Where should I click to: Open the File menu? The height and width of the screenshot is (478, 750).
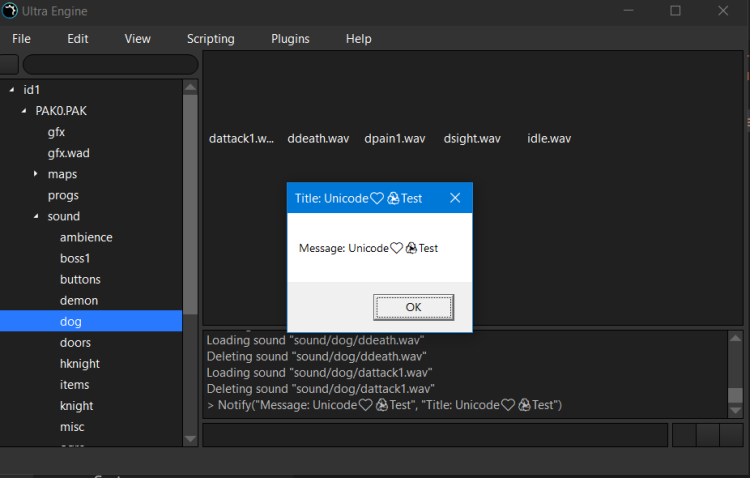(21, 39)
